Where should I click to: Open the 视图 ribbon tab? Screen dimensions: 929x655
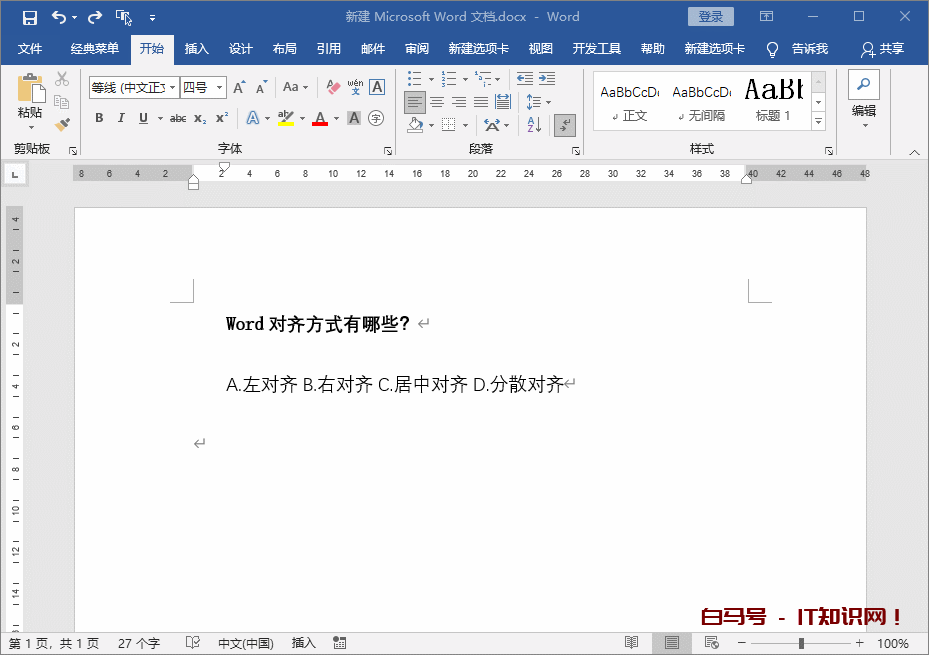tap(540, 47)
